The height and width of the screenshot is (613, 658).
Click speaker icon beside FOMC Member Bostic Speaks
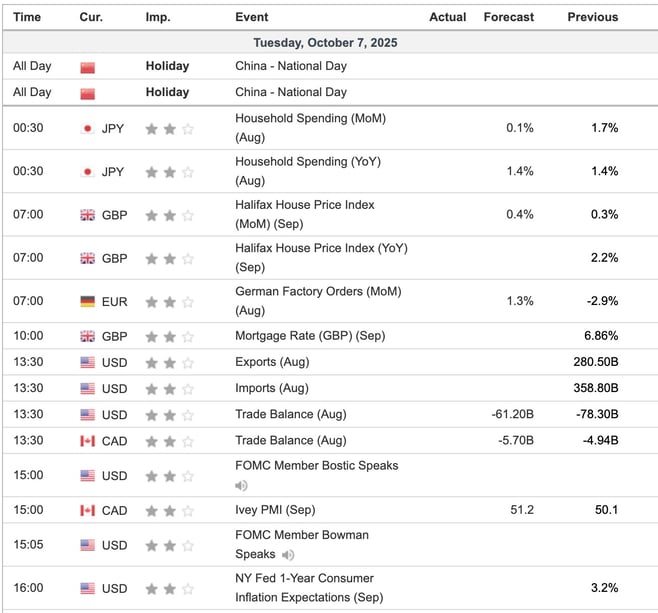(241, 486)
